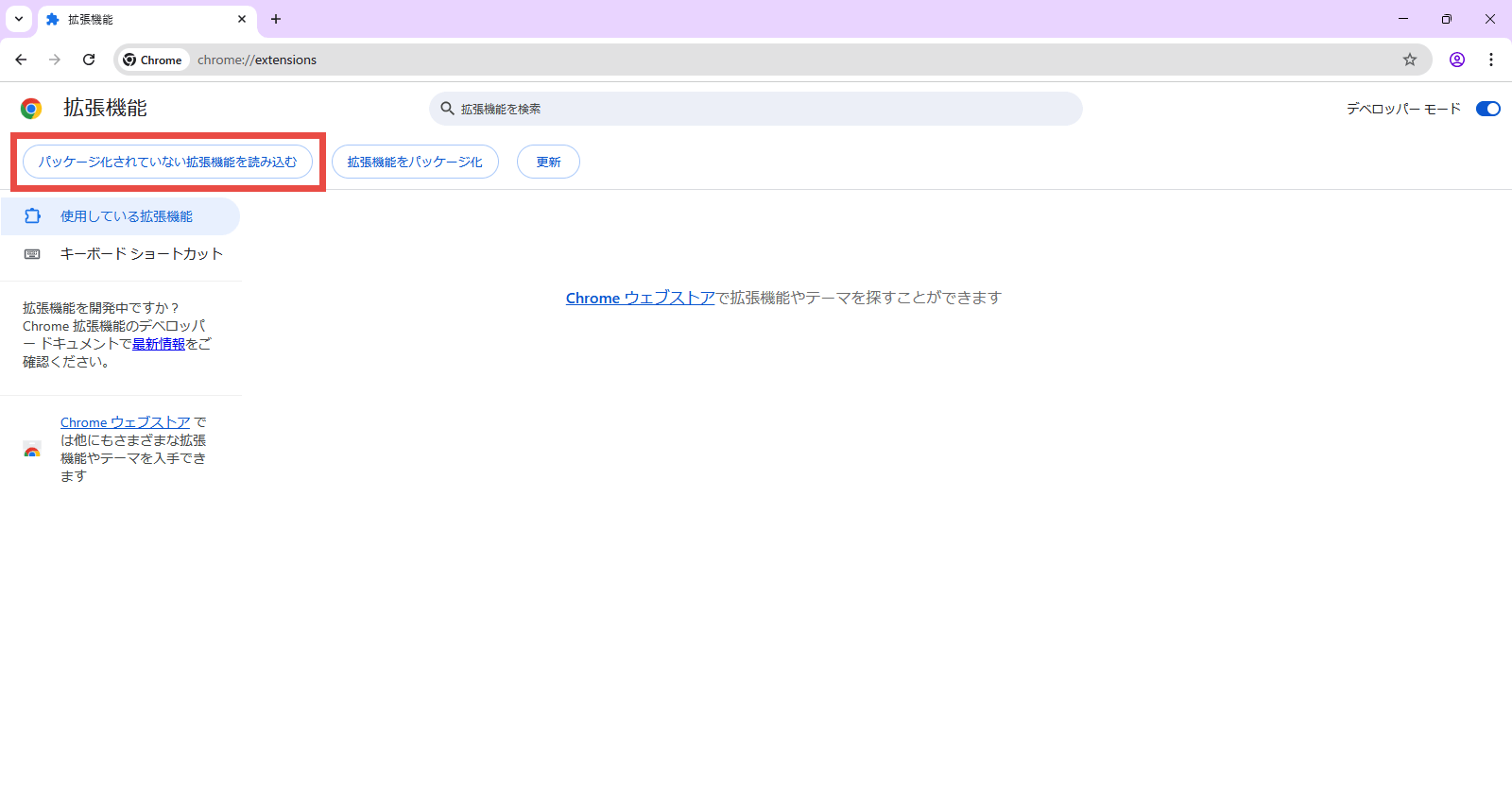Click the 拡張機能をパッケージ化 button
The height and width of the screenshot is (805, 1512).
point(415,162)
